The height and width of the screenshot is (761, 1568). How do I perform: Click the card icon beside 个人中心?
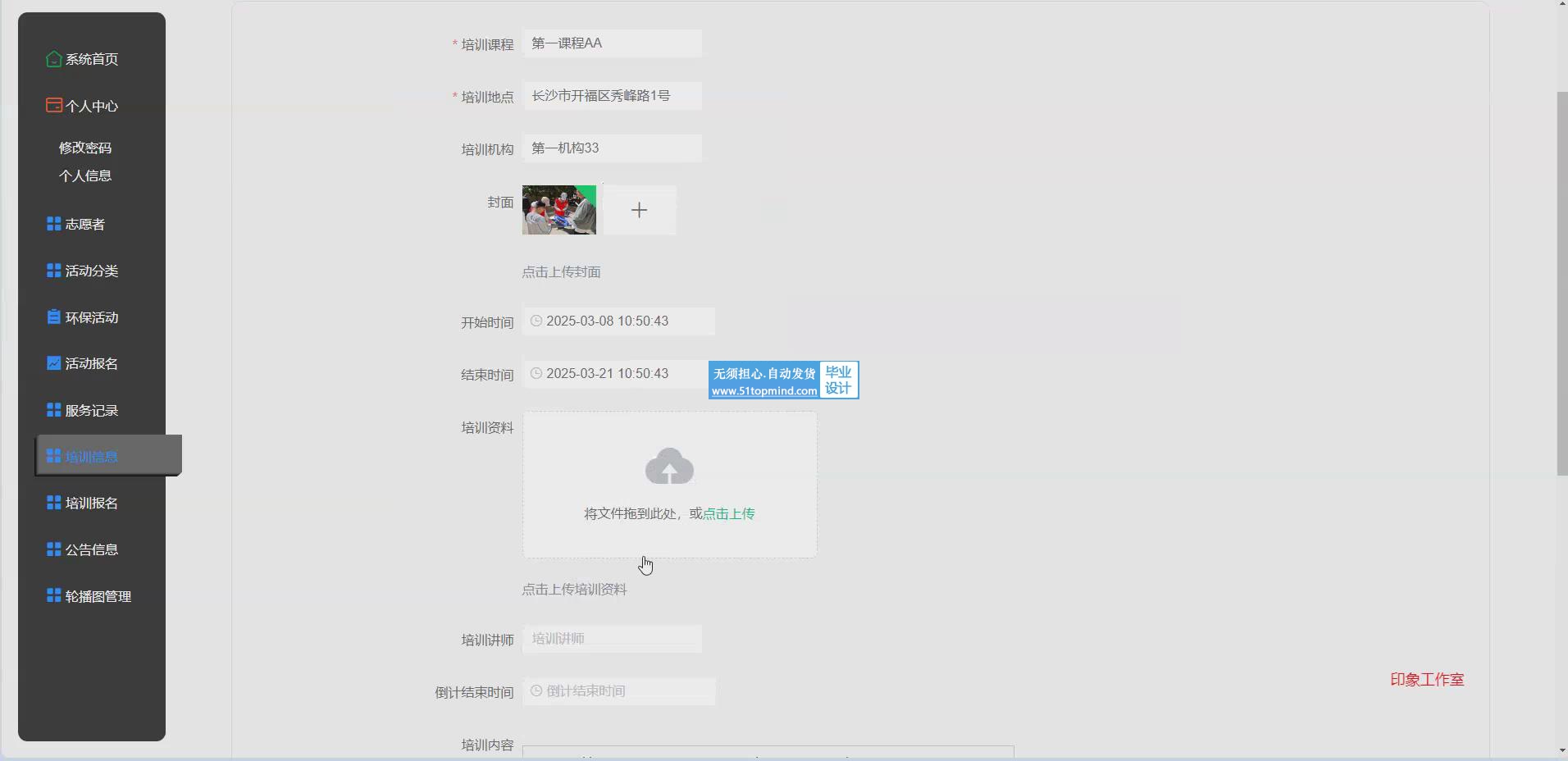click(54, 106)
